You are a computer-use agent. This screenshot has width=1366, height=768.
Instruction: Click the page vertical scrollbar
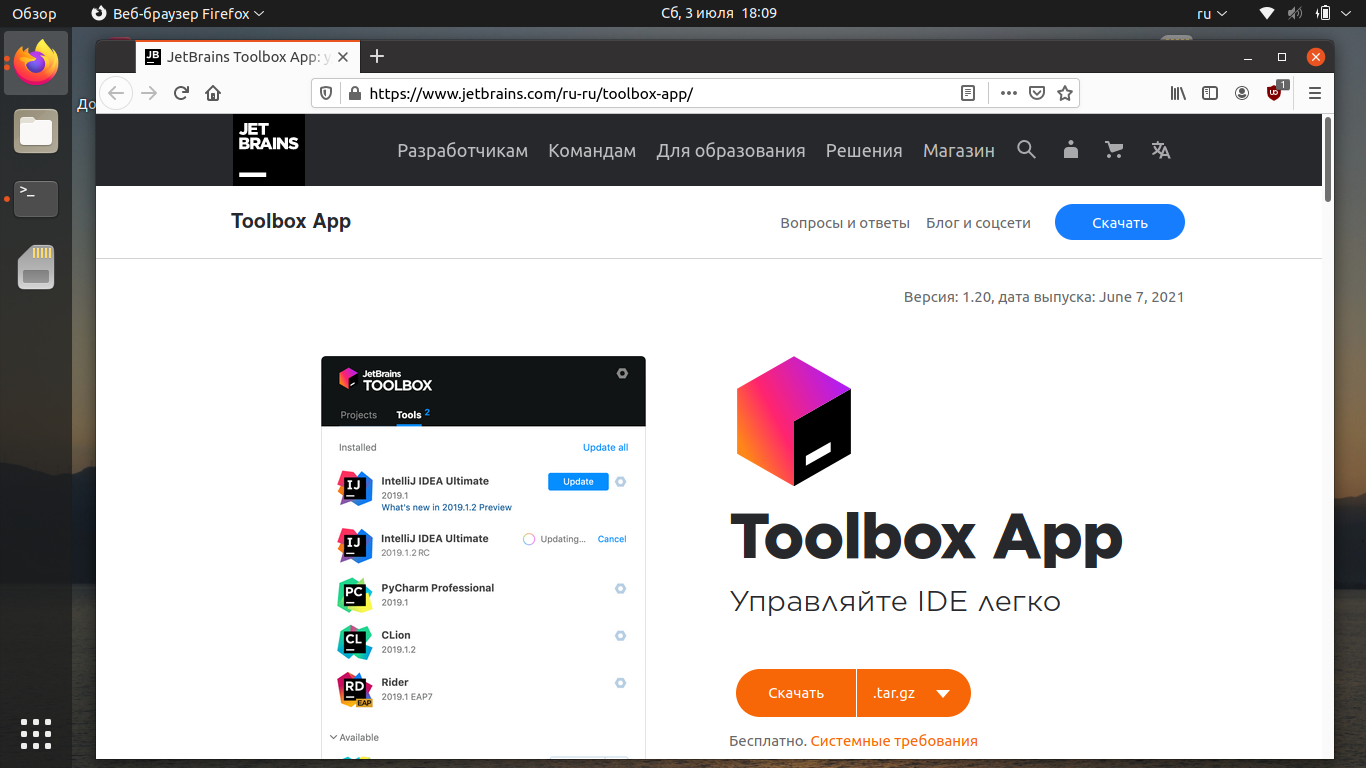click(x=1328, y=436)
